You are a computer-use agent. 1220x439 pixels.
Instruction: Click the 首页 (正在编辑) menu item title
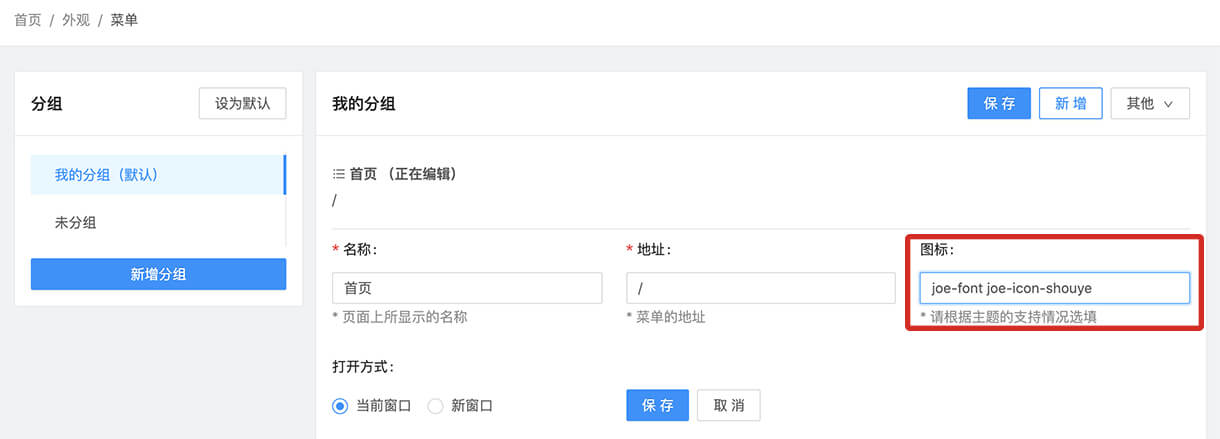coord(403,174)
